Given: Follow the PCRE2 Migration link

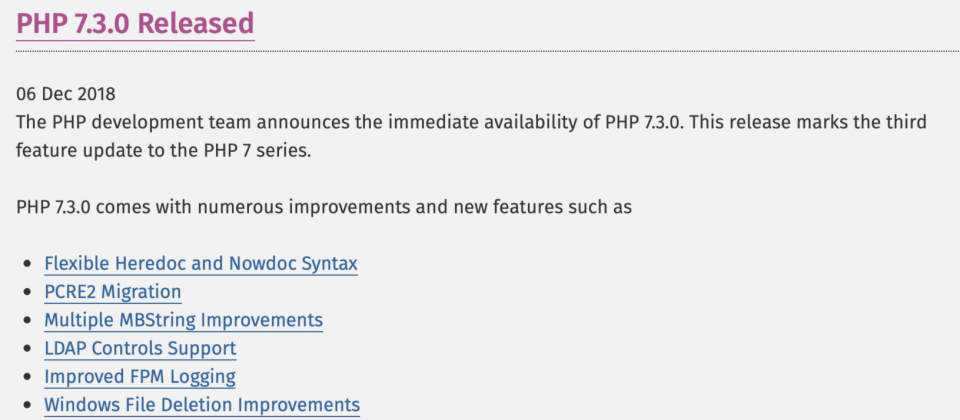Looking at the screenshot, I should point(113,292).
